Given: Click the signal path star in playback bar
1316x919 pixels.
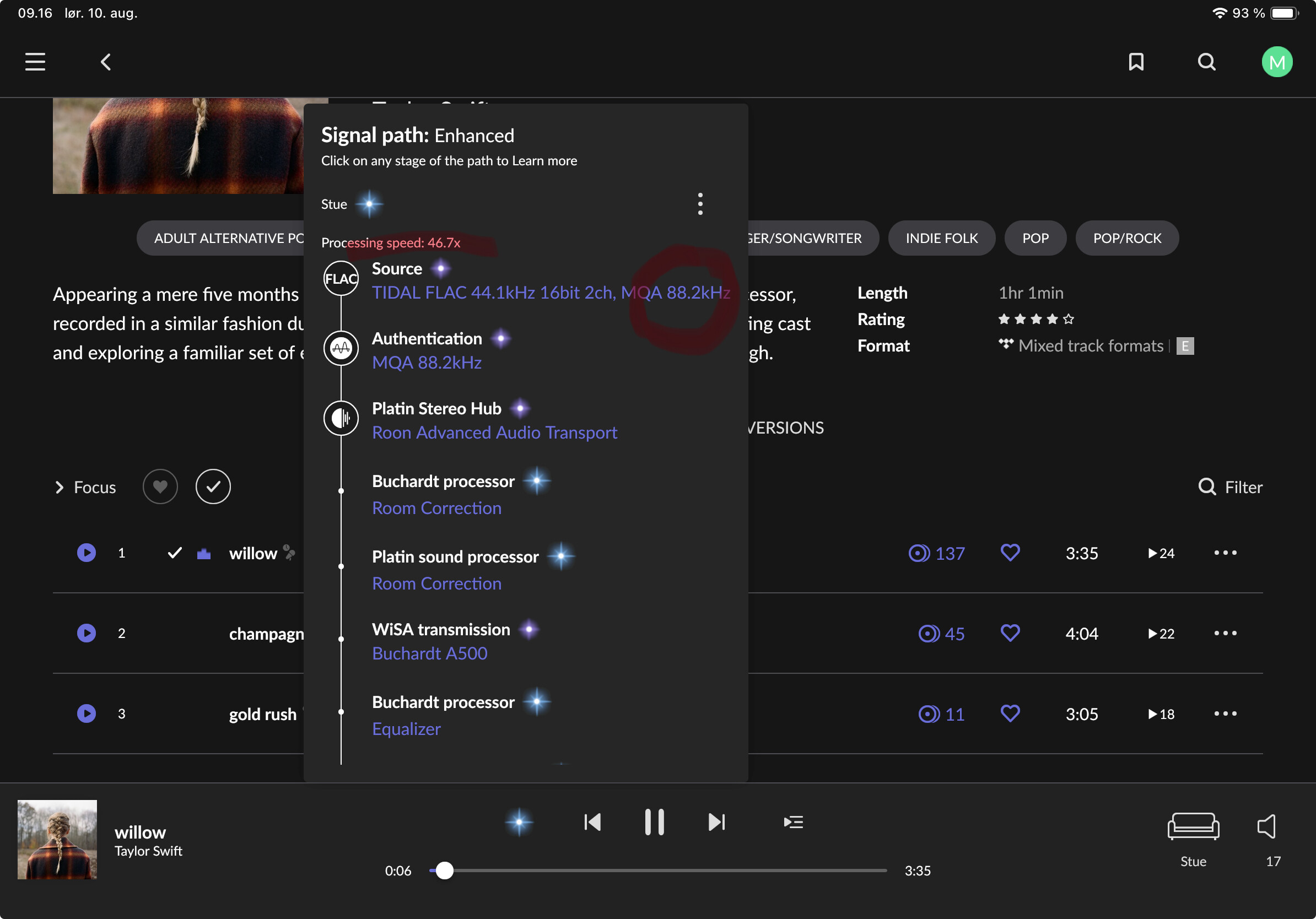Looking at the screenshot, I should click(x=519, y=822).
